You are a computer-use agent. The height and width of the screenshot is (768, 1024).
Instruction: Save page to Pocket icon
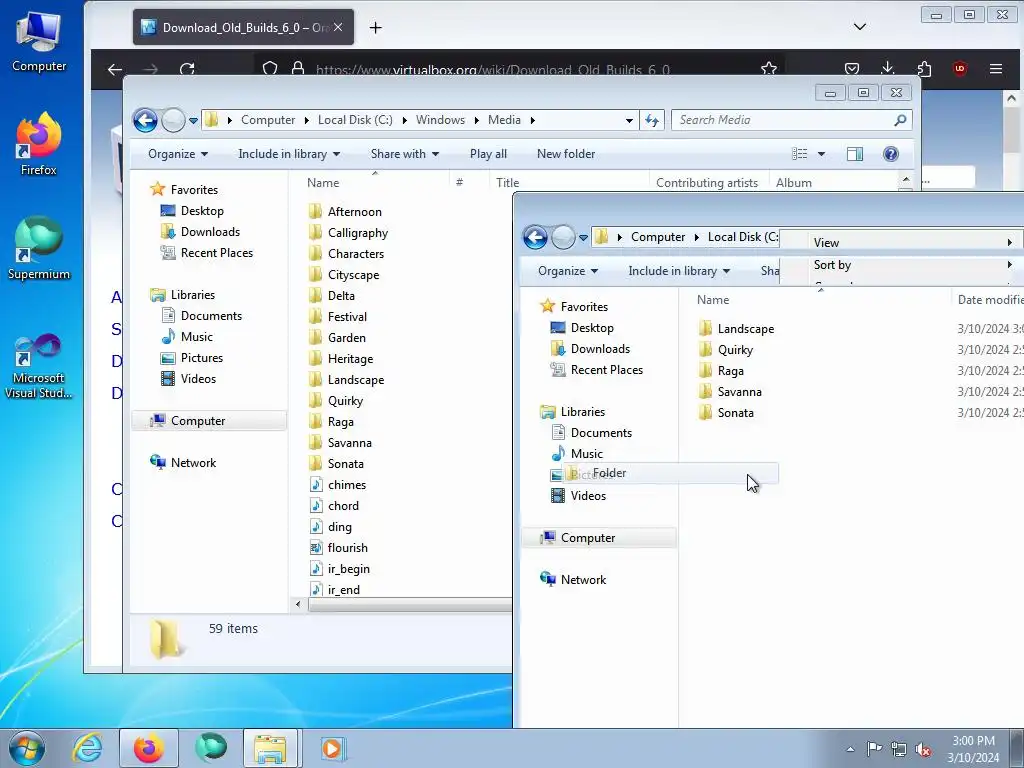(x=852, y=69)
